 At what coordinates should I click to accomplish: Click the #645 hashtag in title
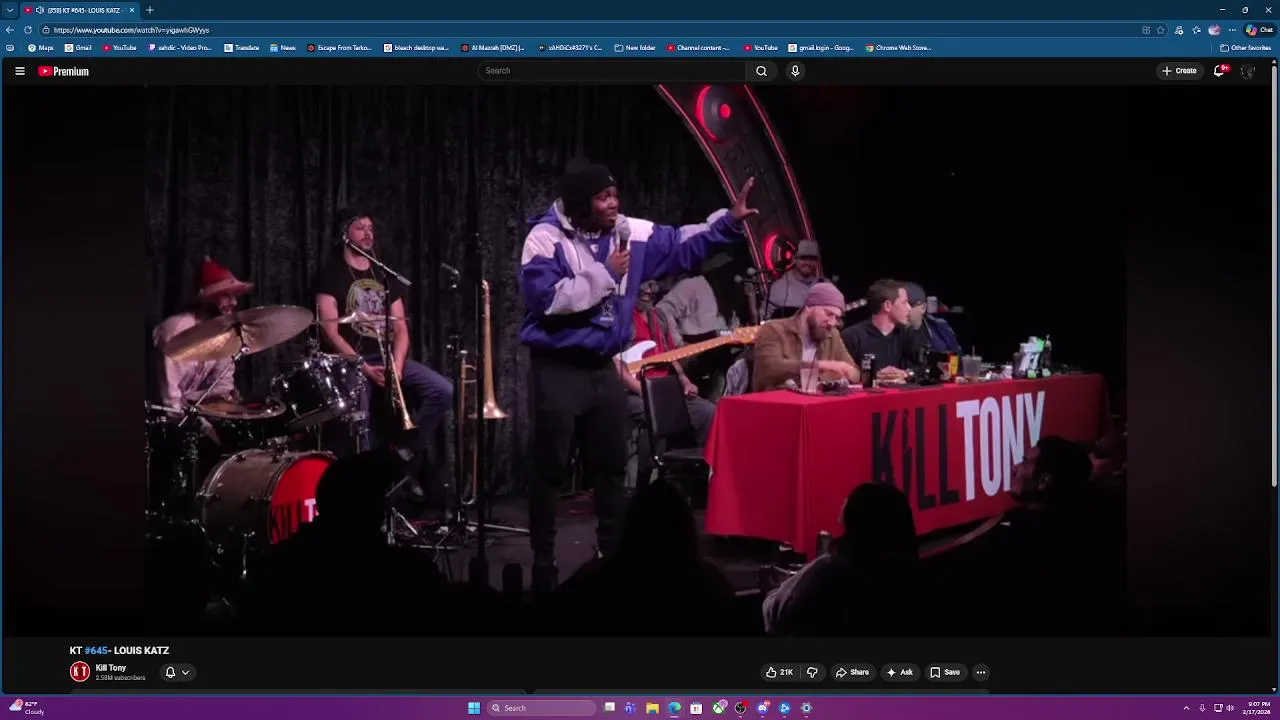point(96,650)
